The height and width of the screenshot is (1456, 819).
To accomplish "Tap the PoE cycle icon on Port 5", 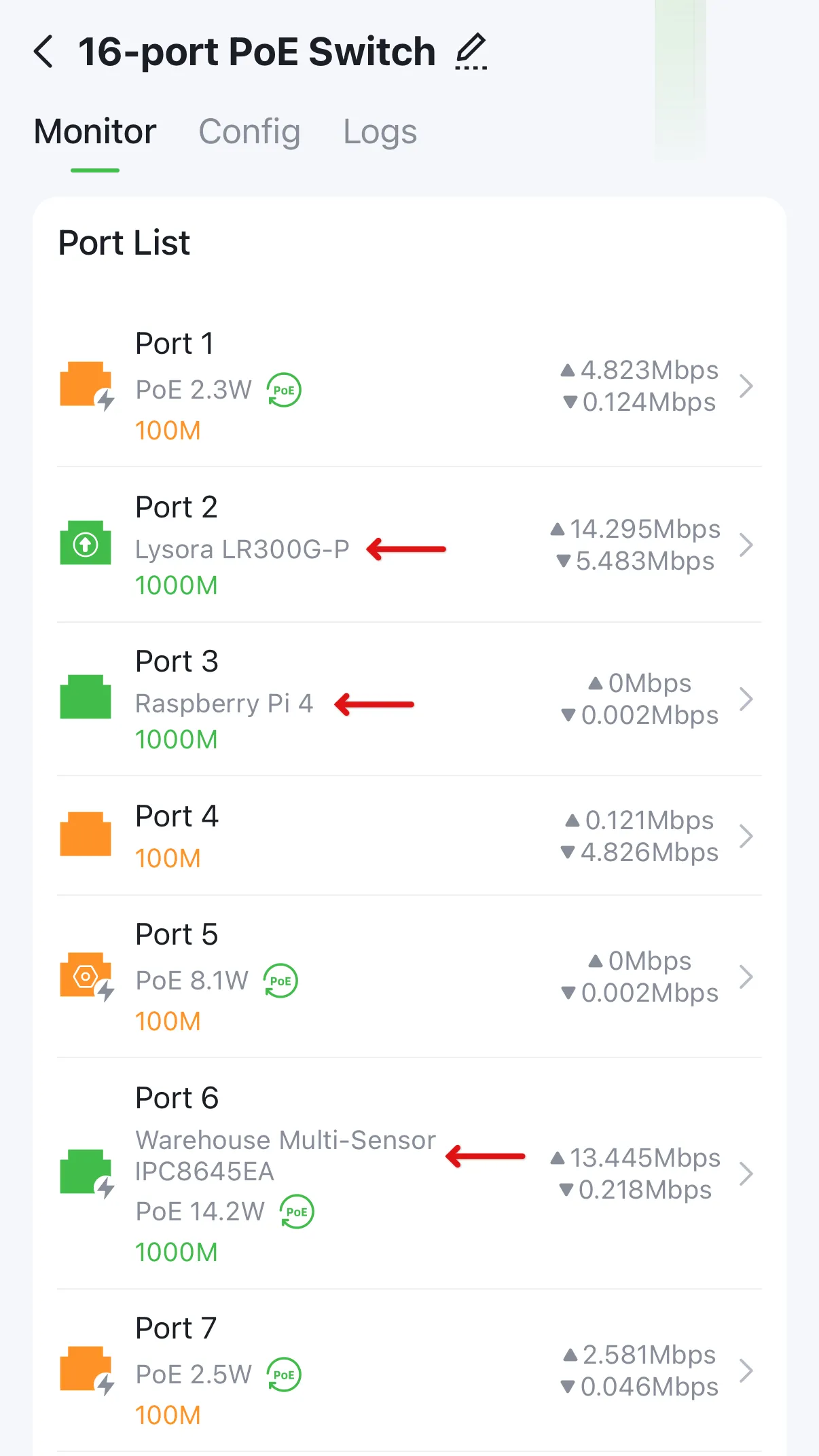I will 280,981.
